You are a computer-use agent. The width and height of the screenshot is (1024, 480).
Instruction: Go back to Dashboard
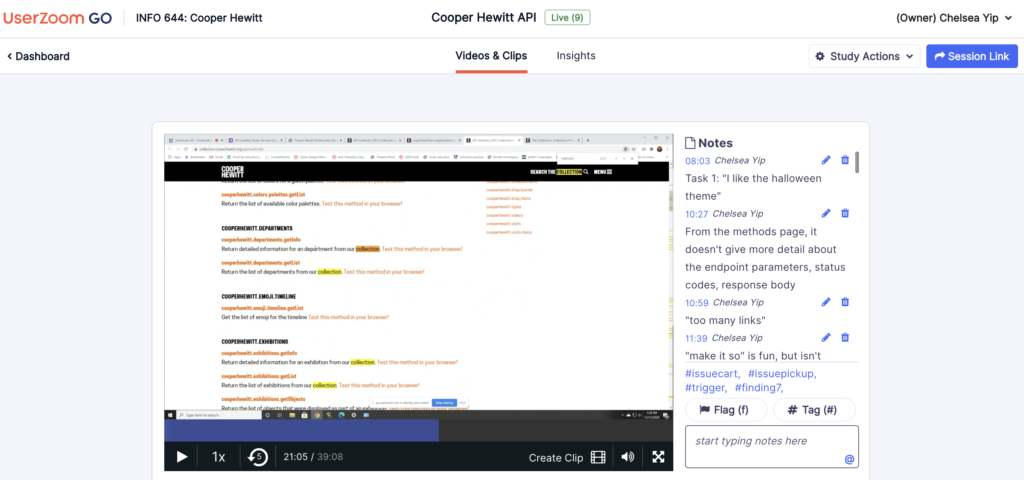pos(39,56)
